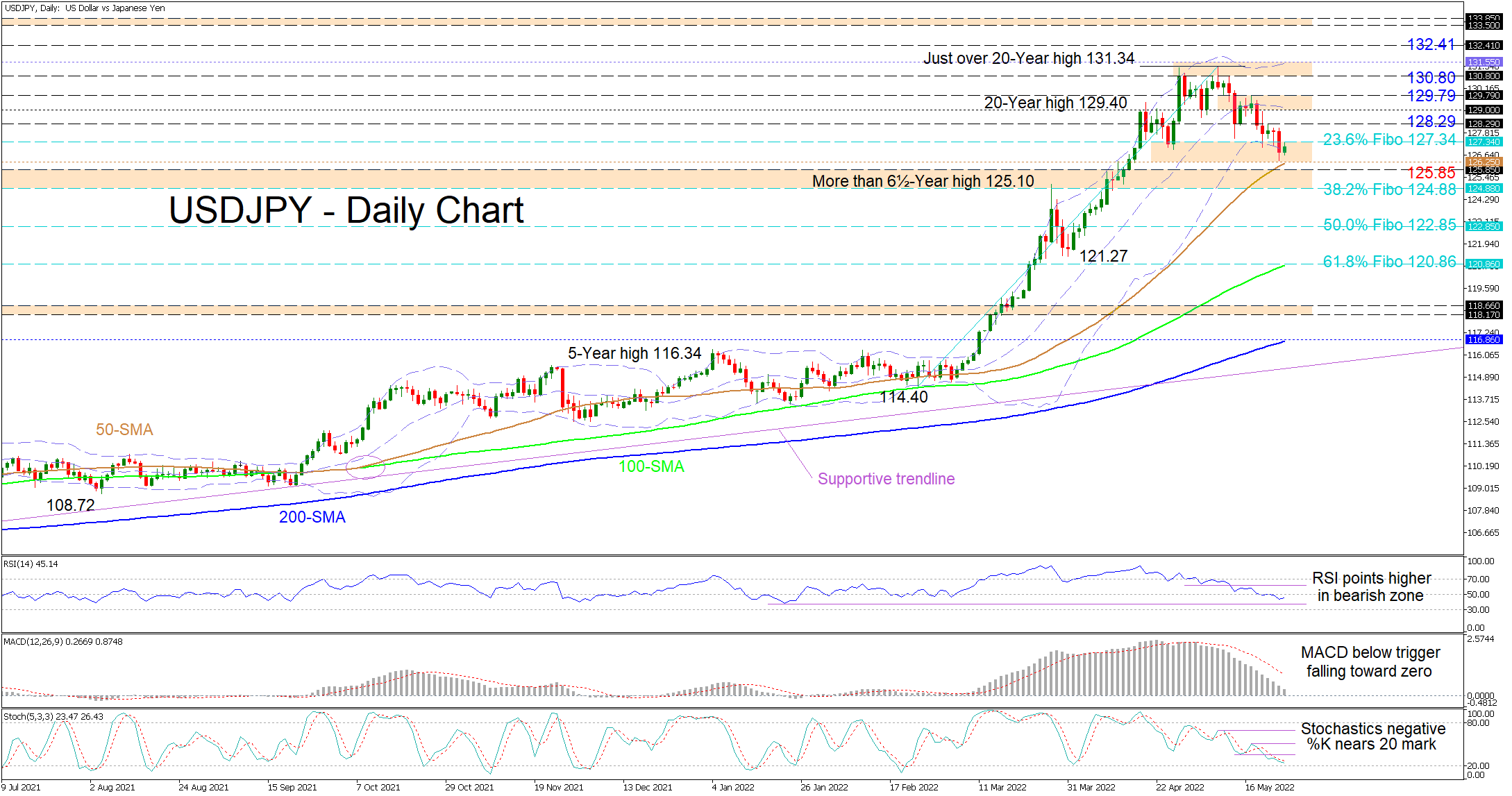Click the 200-SMA blue label

[x=312, y=517]
